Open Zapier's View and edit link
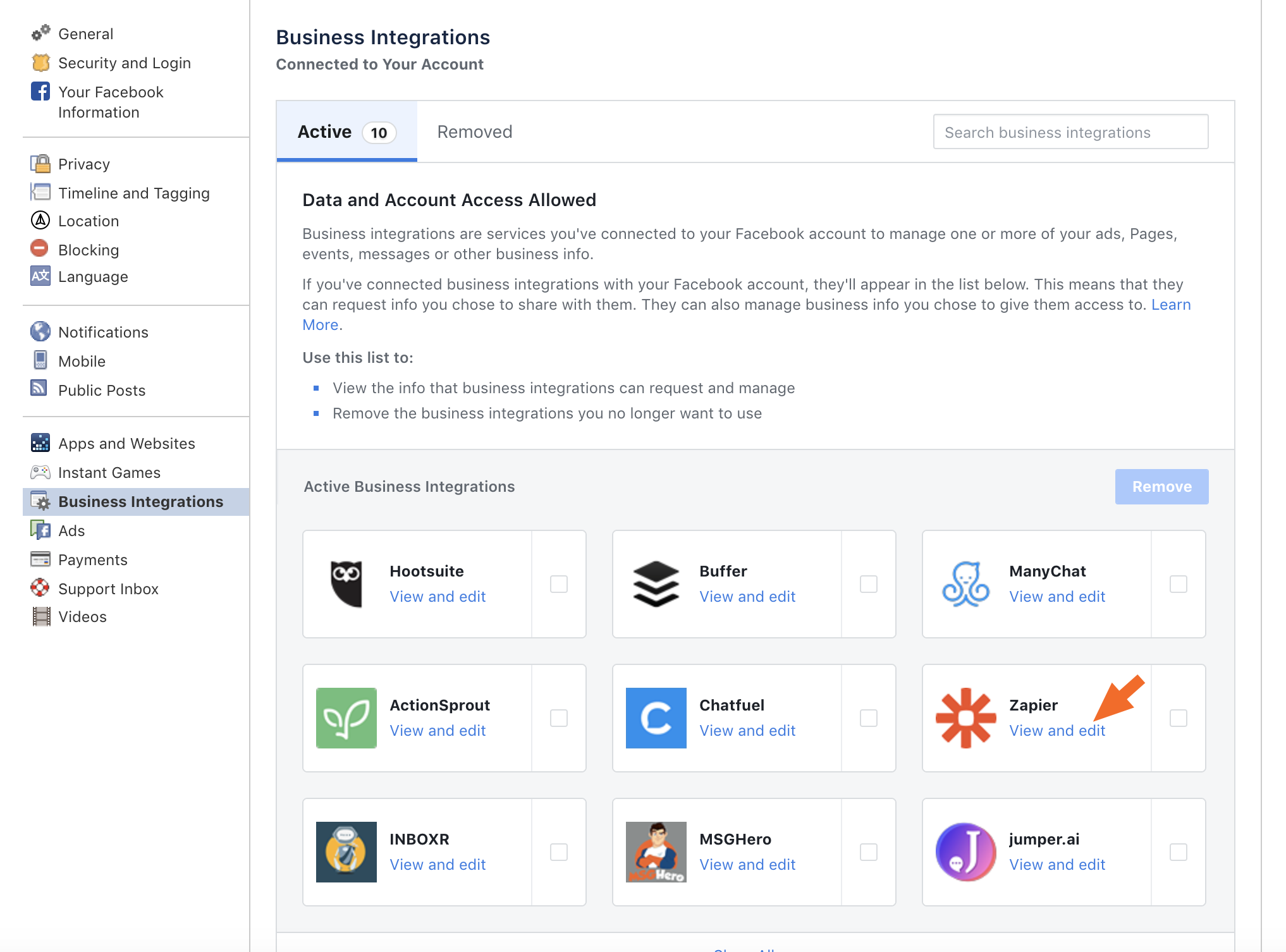This screenshot has height=952, width=1286. (x=1056, y=730)
